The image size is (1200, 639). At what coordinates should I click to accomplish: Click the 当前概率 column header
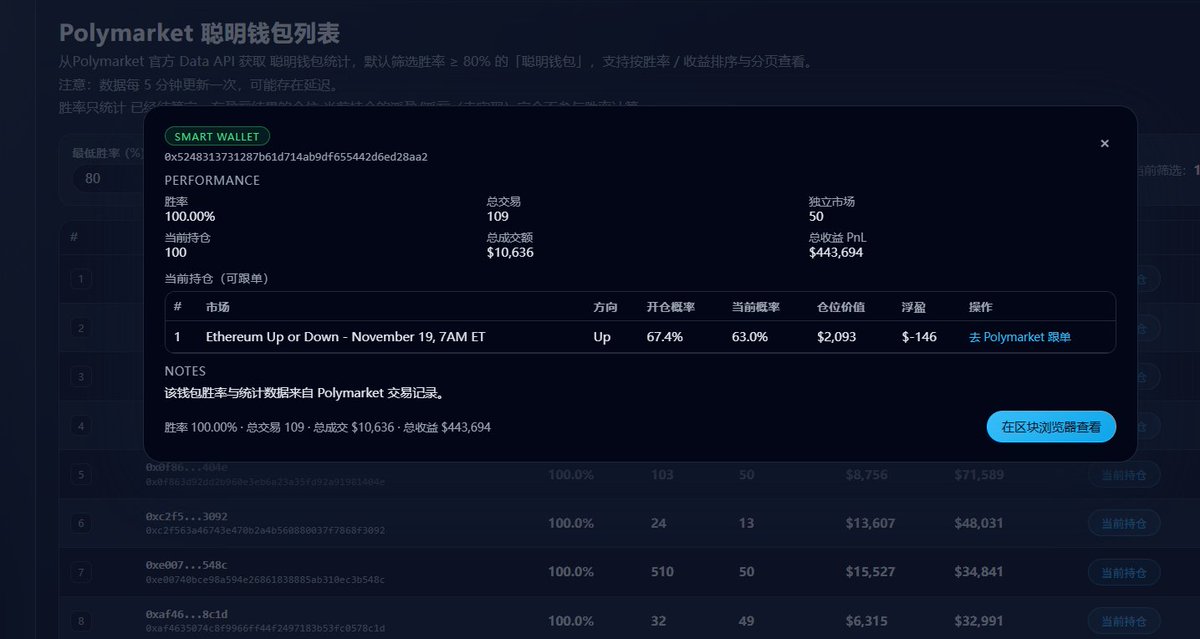pos(756,307)
